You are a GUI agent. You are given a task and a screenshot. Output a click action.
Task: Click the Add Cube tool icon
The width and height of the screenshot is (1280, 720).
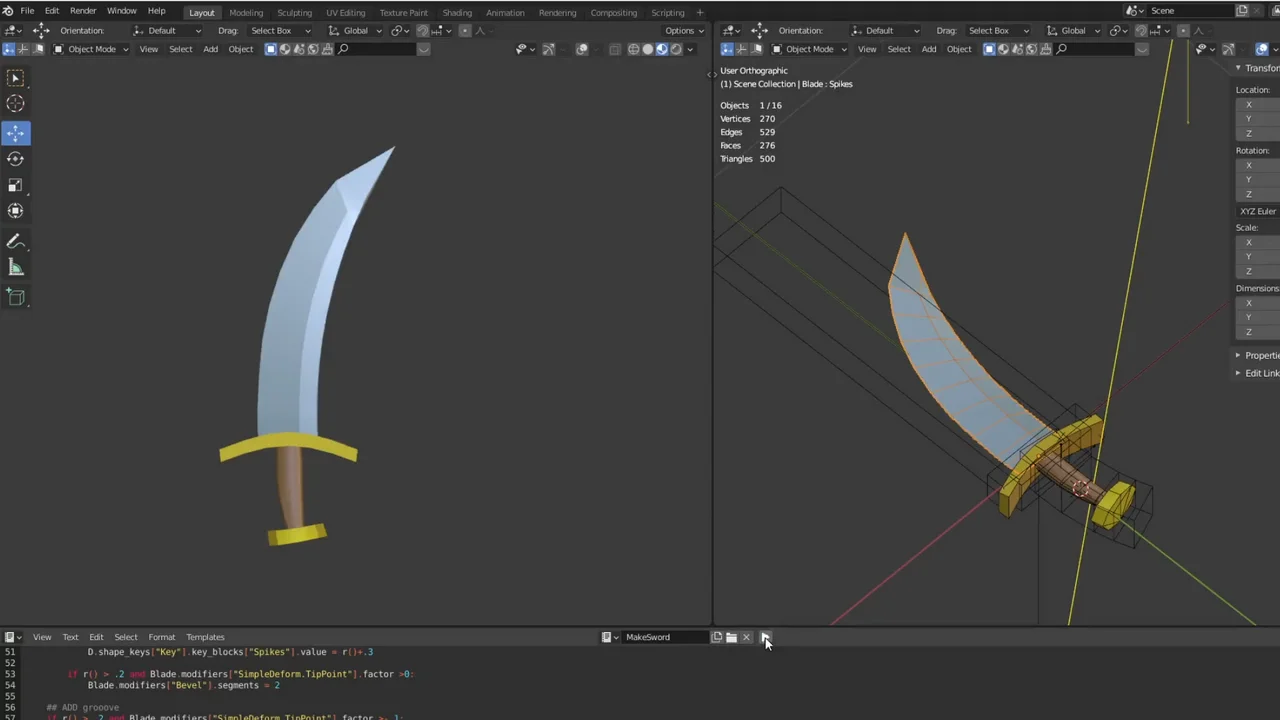(x=15, y=296)
